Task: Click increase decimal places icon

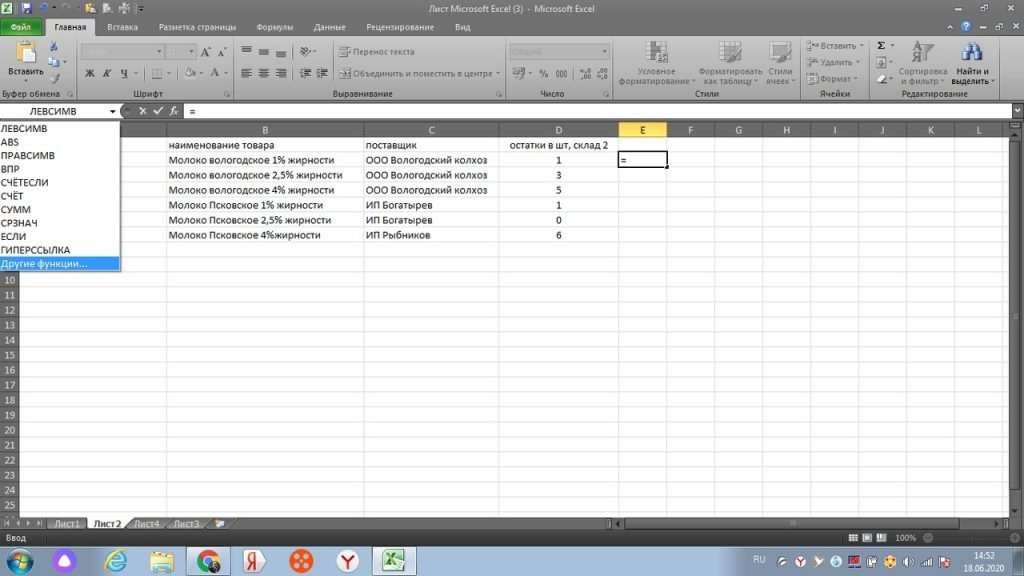Action: 585,74
